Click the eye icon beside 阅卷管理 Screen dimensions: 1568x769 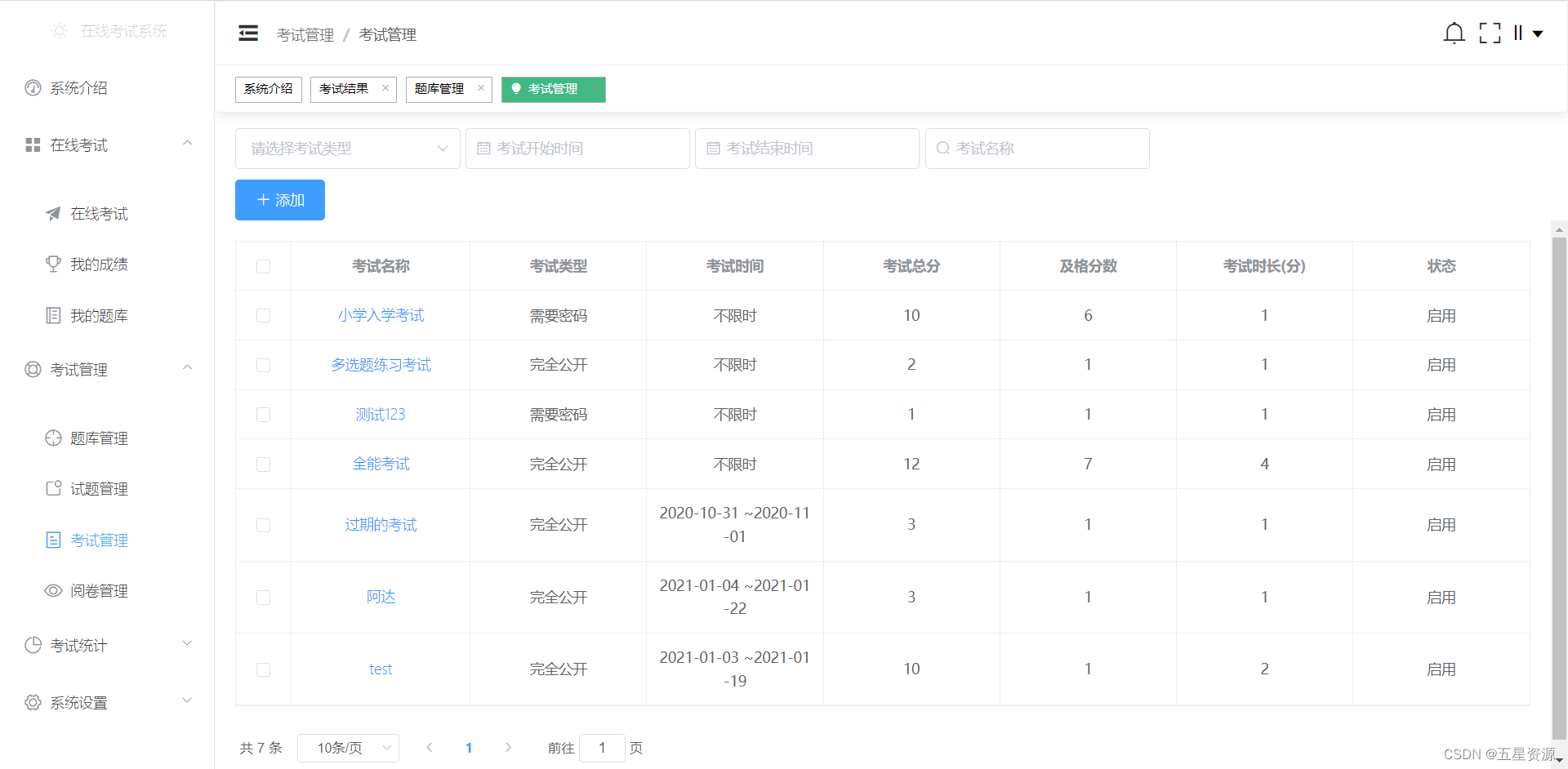pos(53,590)
